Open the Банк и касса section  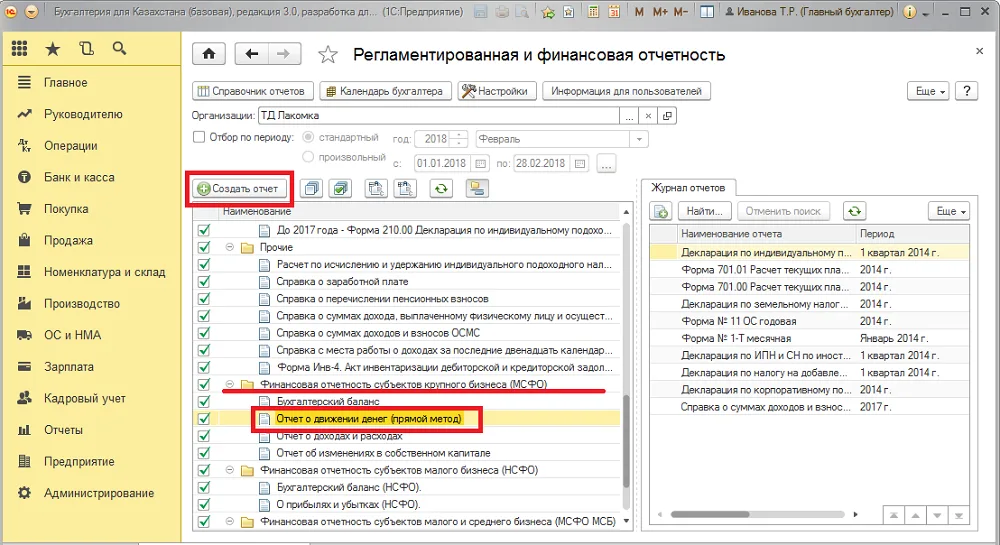click(x=79, y=177)
